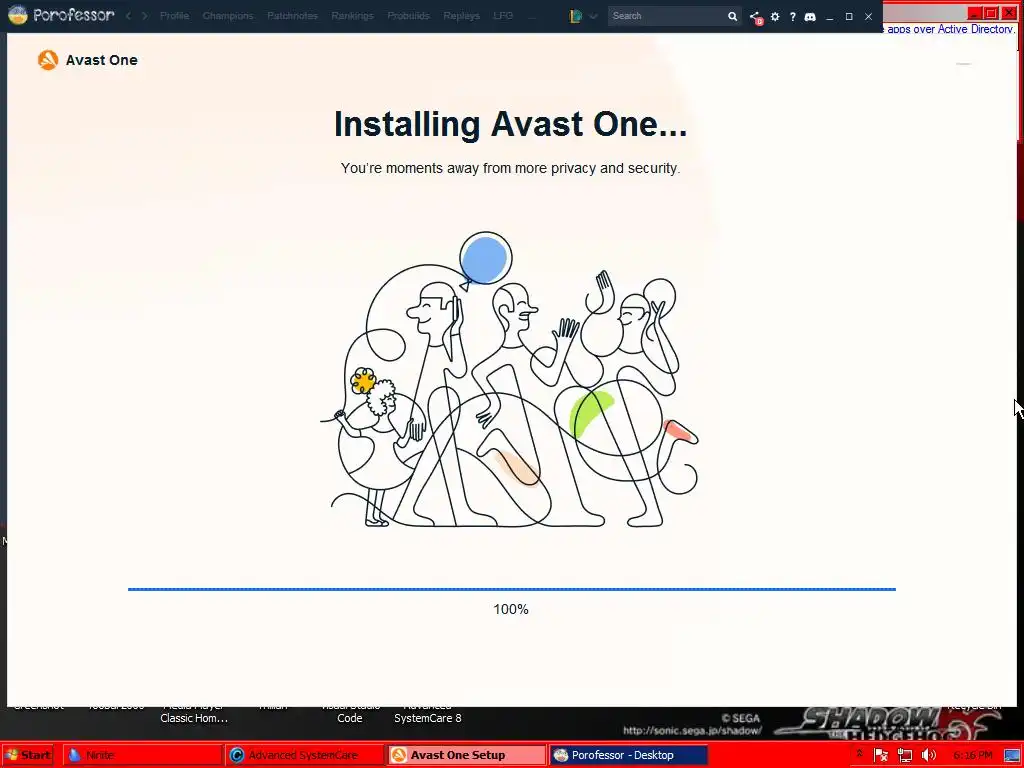Go back with Porofessor's left arrow
Viewport: 1024px width, 768px height.
pos(129,16)
